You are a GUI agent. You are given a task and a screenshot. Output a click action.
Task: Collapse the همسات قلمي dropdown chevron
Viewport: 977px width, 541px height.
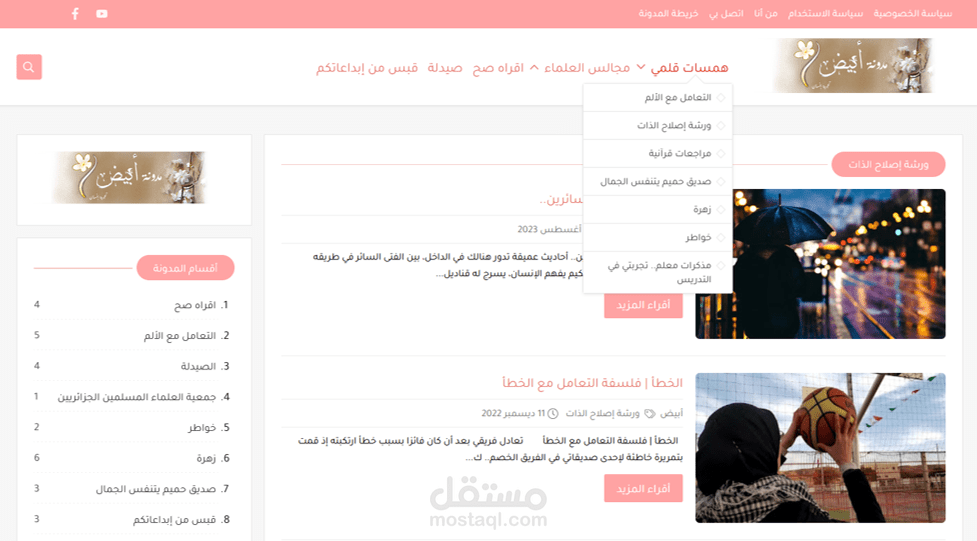click(641, 67)
